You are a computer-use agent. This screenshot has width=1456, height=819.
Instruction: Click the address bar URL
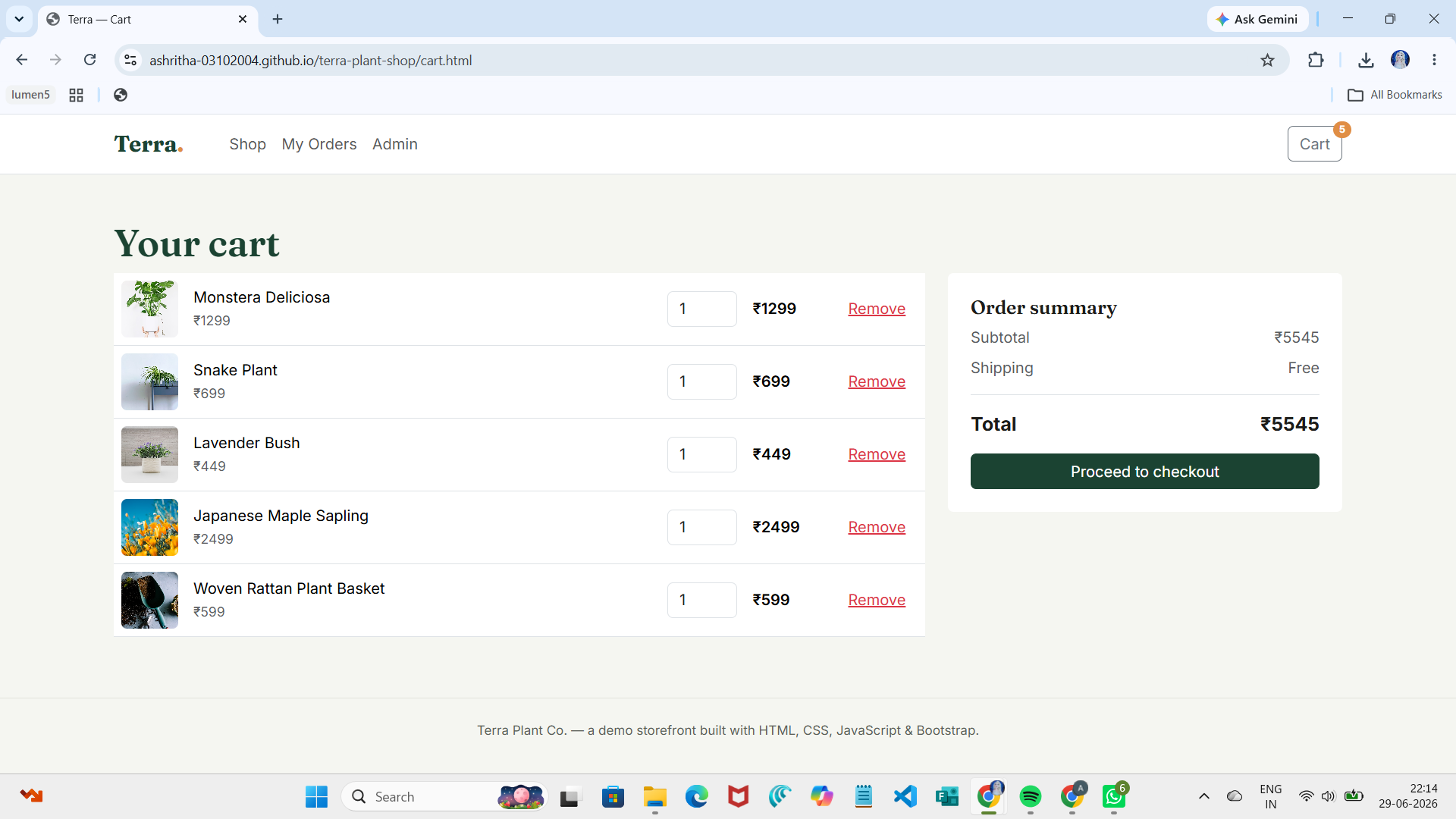tap(310, 60)
